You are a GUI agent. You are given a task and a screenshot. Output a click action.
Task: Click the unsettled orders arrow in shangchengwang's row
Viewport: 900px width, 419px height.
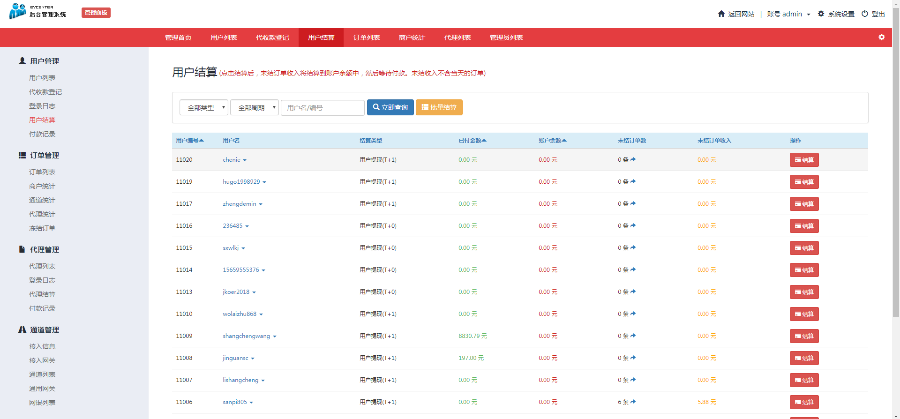click(633, 336)
